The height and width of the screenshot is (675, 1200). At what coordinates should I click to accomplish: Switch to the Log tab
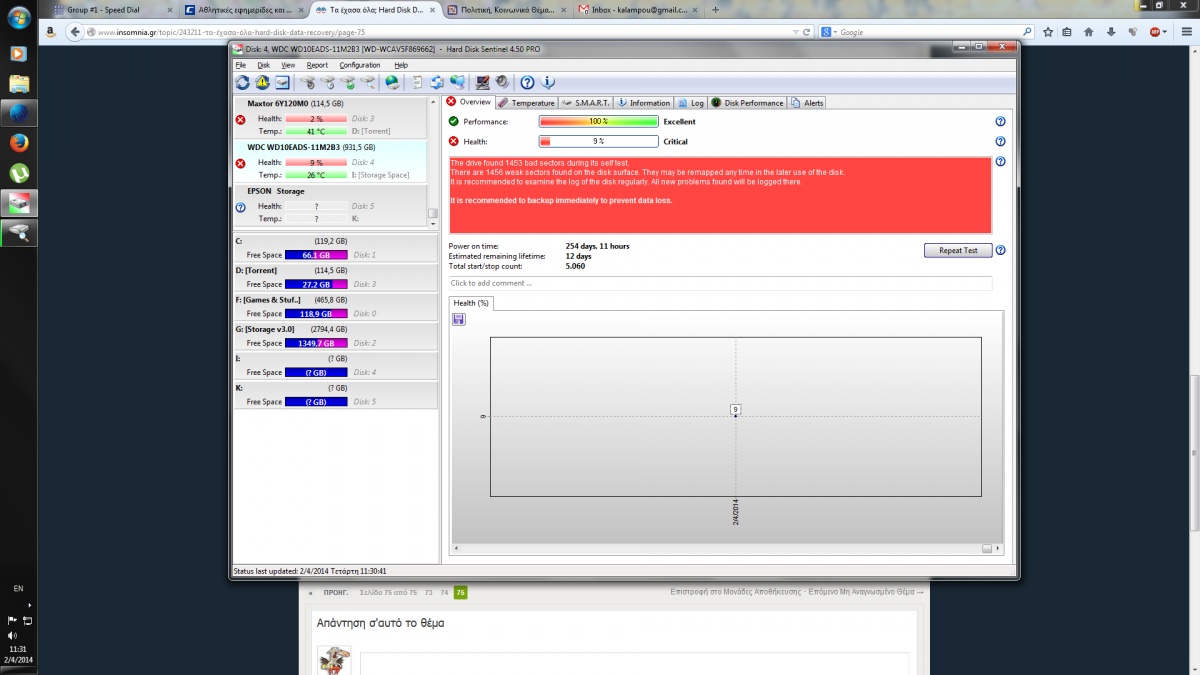click(691, 102)
